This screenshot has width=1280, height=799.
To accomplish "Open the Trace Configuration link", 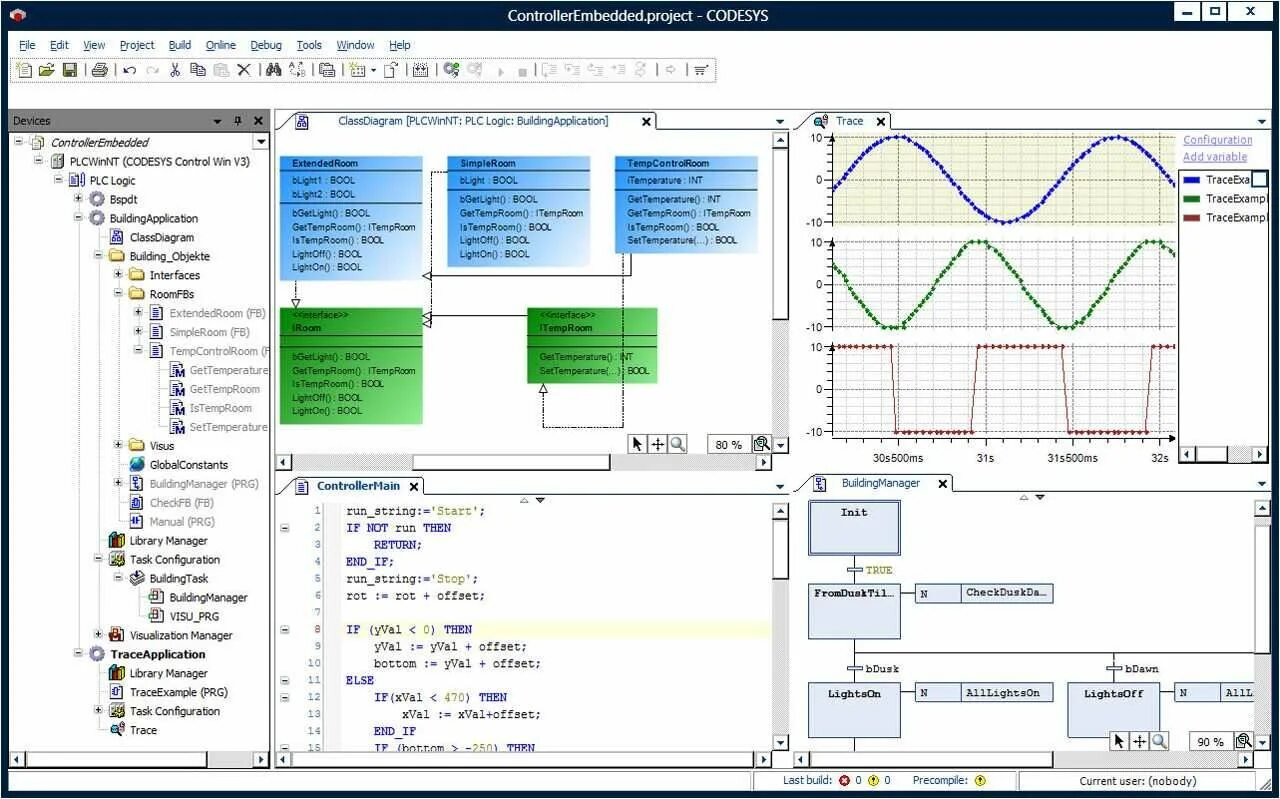I will point(1217,140).
